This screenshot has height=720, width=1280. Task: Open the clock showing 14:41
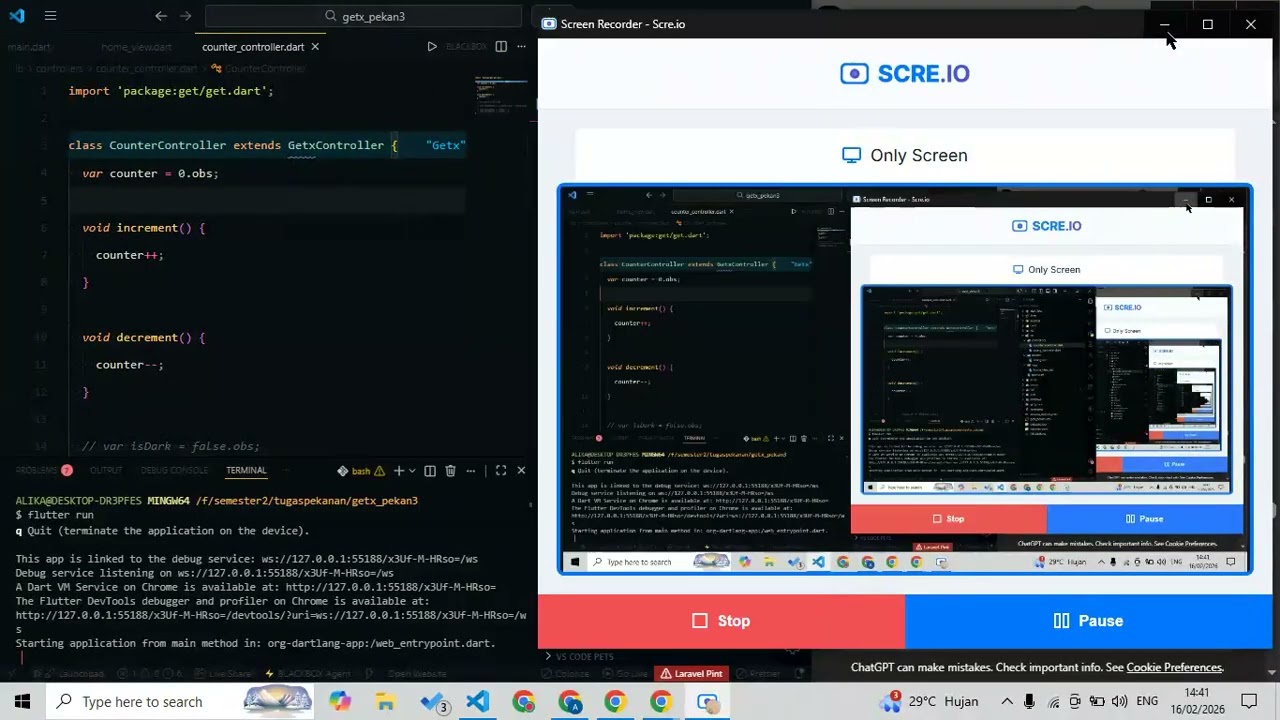[1196, 702]
